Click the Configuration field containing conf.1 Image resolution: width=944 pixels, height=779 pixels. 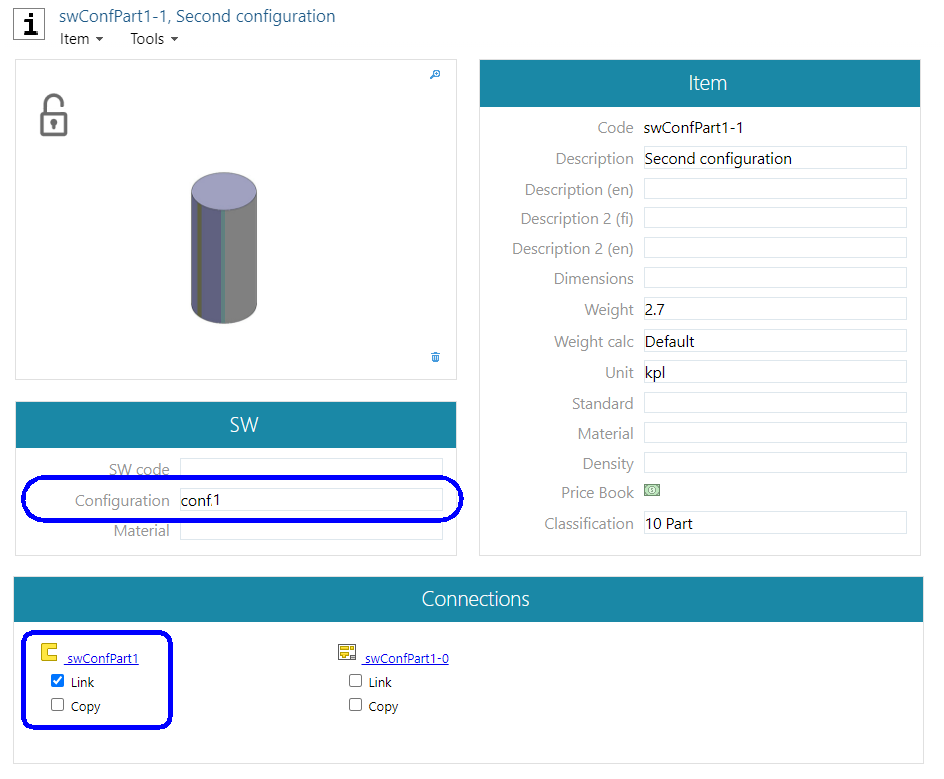tap(310, 500)
